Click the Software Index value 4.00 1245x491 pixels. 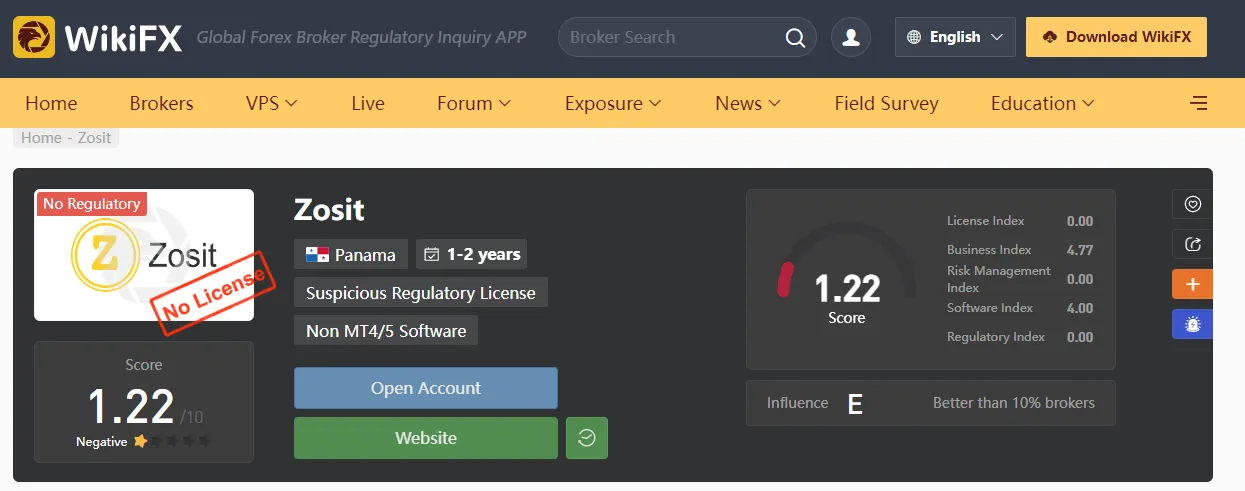click(x=1080, y=308)
